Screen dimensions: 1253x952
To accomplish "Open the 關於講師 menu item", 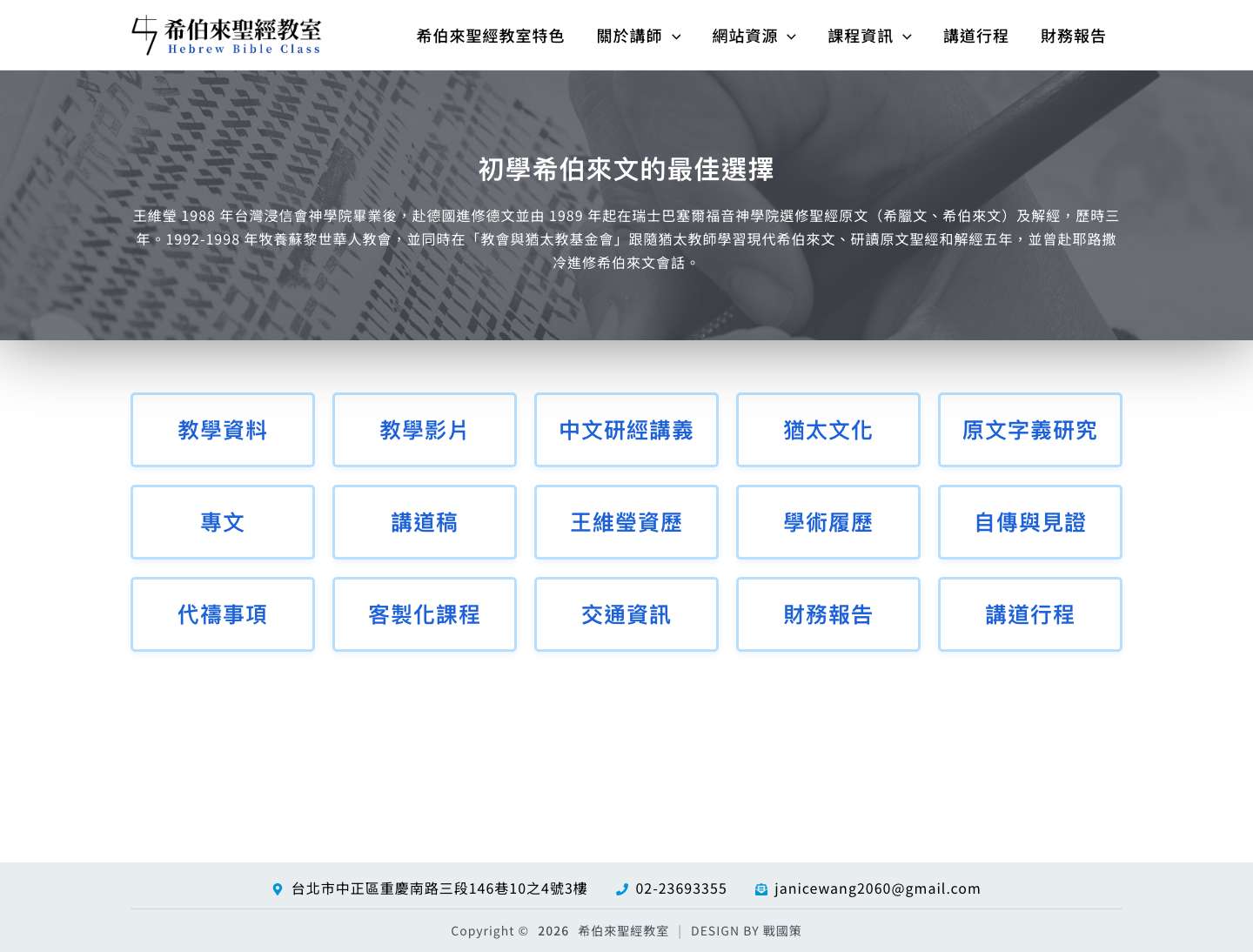I will [x=629, y=36].
